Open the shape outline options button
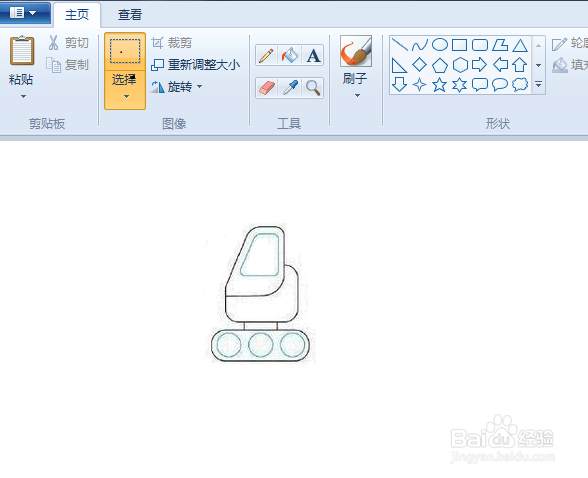Image resolution: width=588 pixels, height=478 pixels. [569, 43]
